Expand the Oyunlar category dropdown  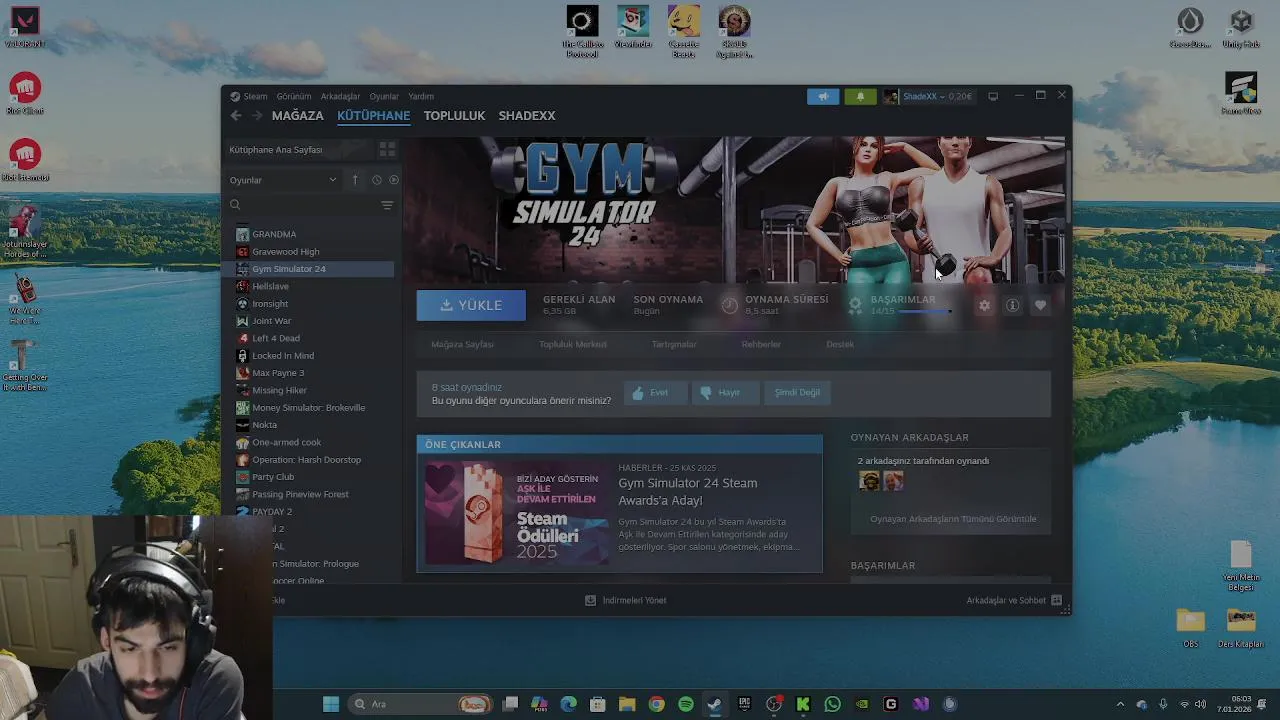[284, 180]
